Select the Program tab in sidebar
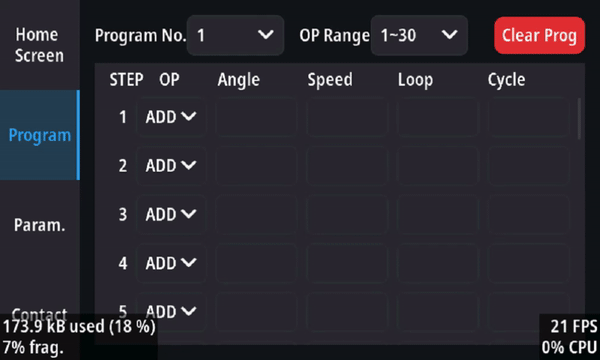Viewport: 600px width, 360px height. pos(39,135)
